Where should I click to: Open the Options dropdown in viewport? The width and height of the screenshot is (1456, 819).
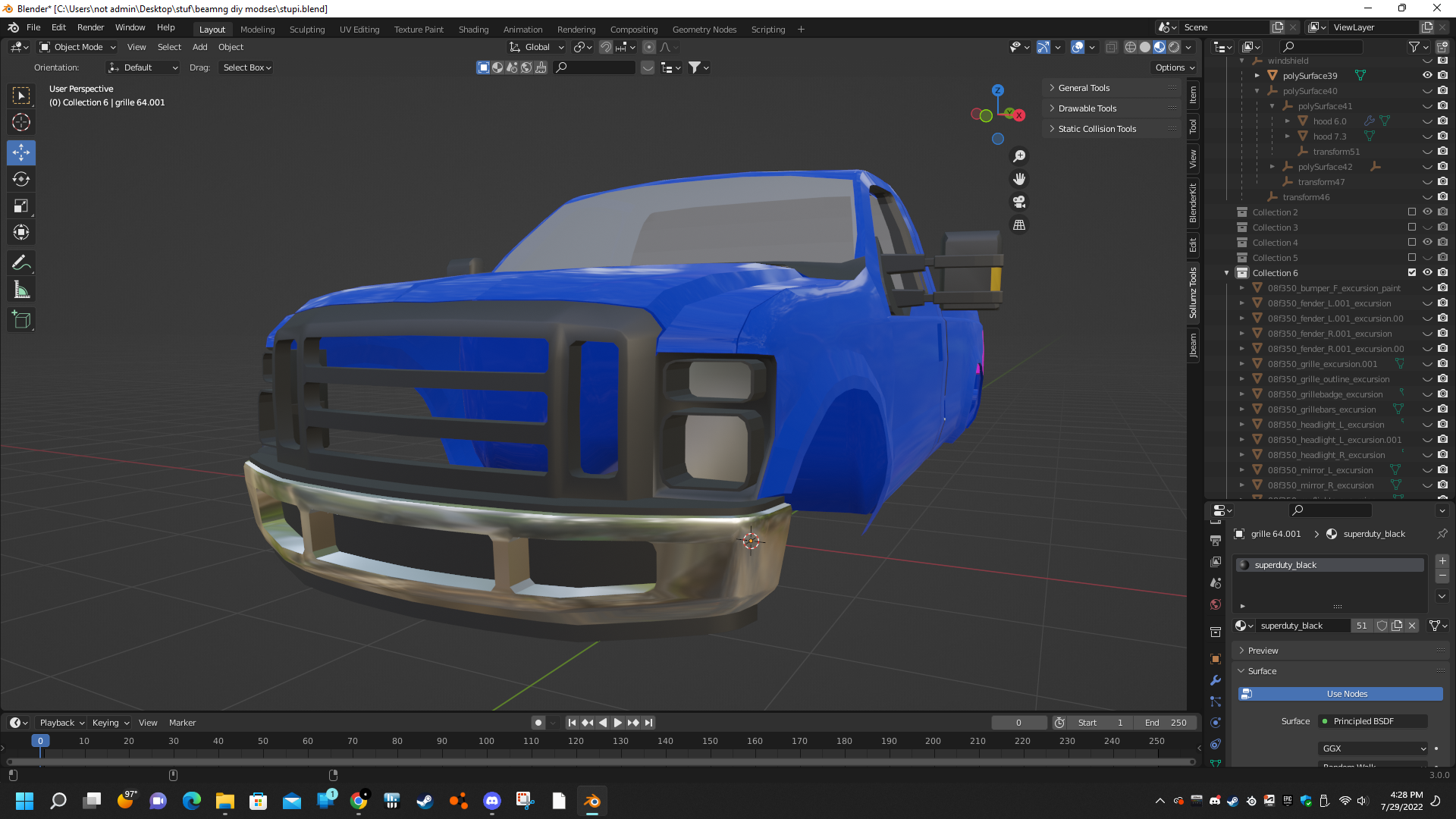[x=1174, y=67]
